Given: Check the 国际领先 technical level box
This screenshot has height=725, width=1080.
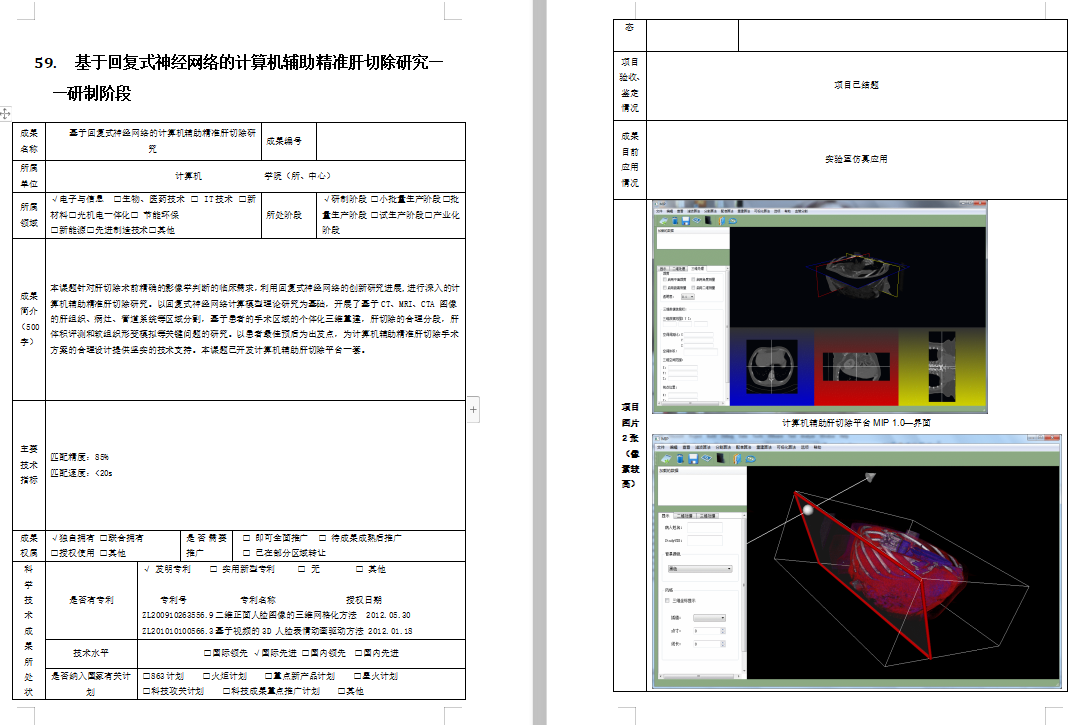Looking at the screenshot, I should (208, 653).
